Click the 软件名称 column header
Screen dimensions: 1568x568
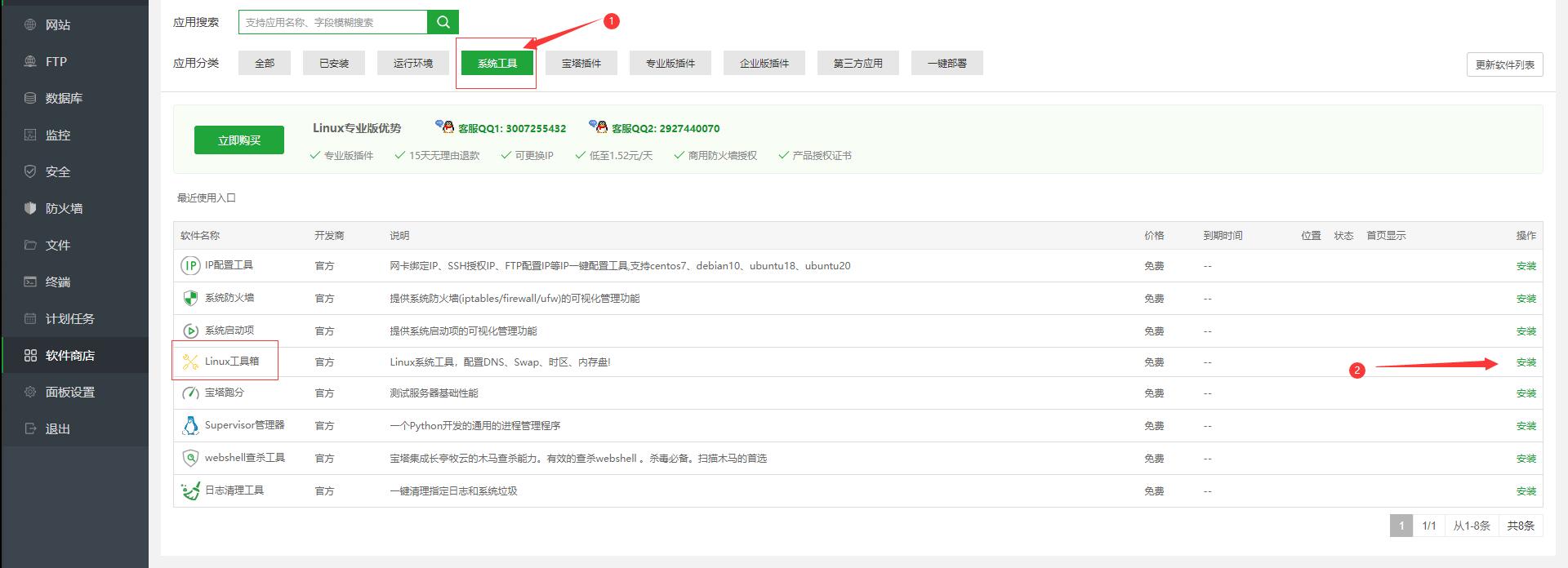pyautogui.click(x=200, y=235)
